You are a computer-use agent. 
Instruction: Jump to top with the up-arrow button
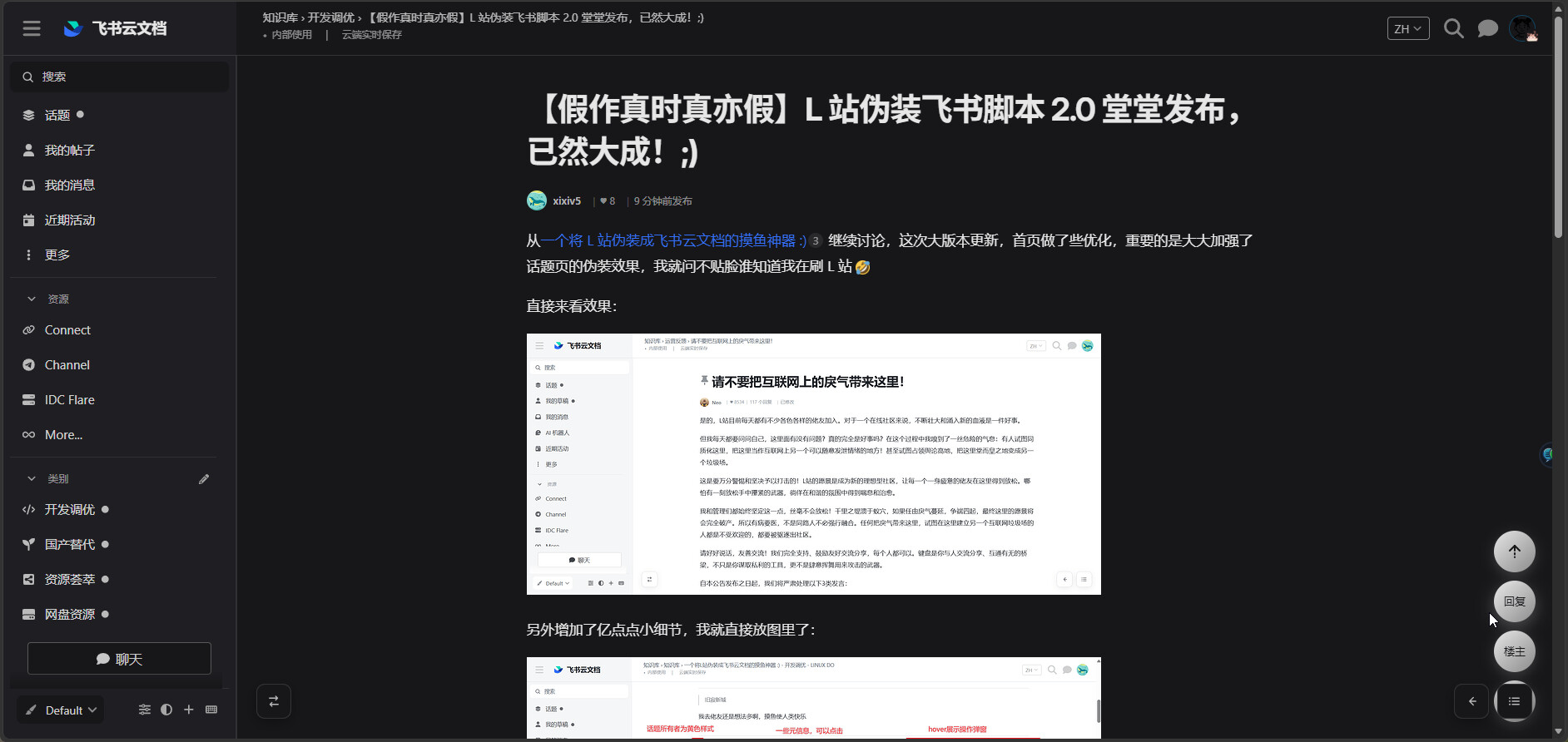pyautogui.click(x=1515, y=552)
